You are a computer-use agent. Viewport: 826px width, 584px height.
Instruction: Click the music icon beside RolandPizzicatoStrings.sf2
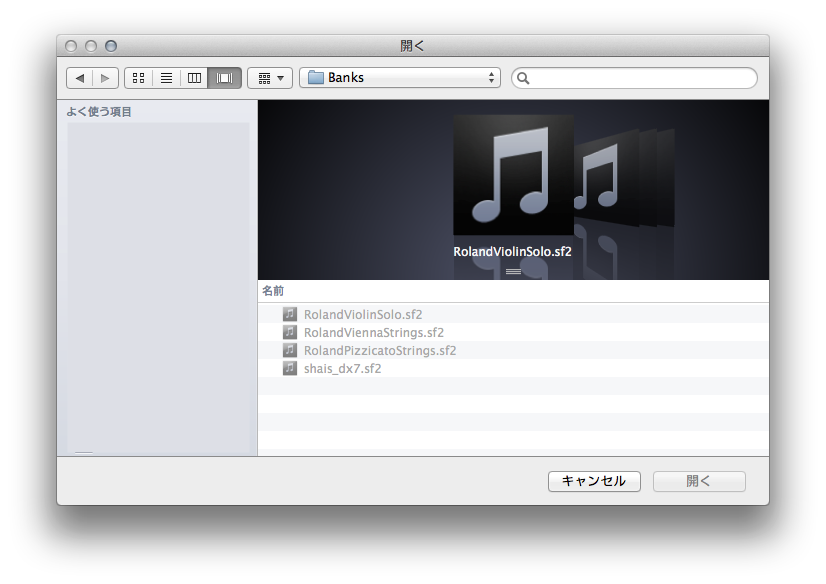coord(290,350)
